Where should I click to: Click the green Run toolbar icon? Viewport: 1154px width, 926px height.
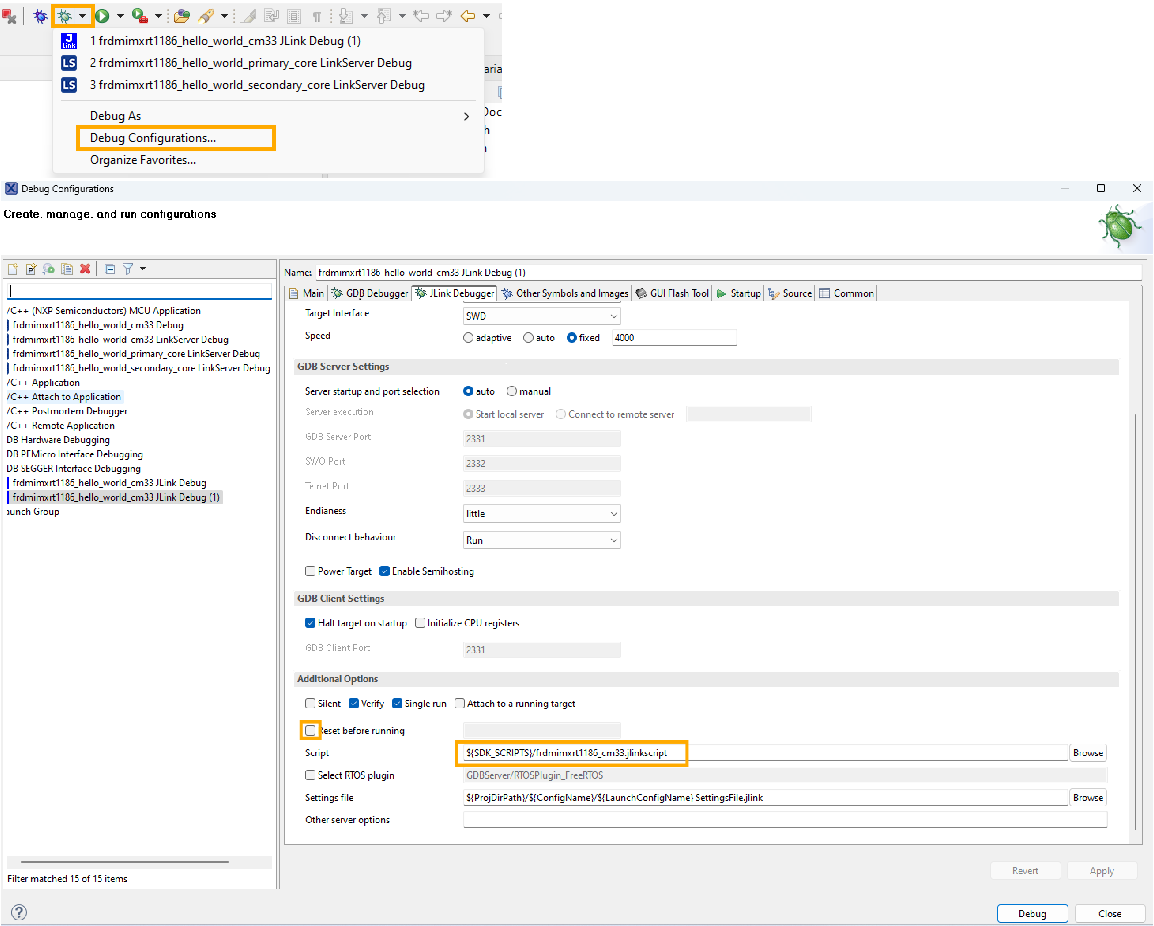(x=102, y=16)
